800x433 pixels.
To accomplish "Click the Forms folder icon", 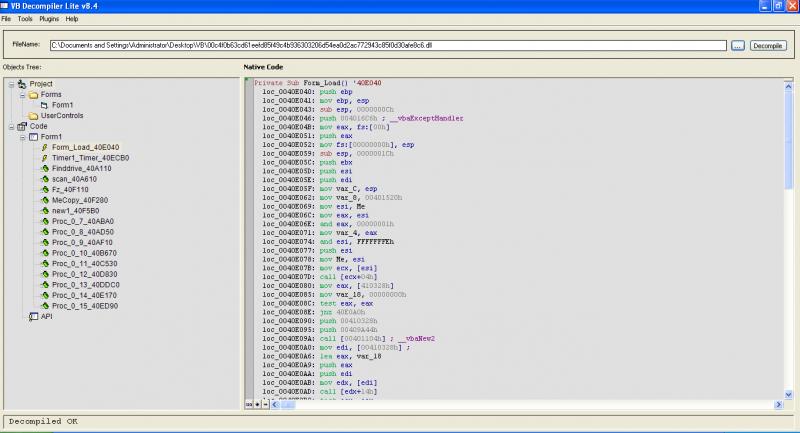I will (x=34, y=95).
